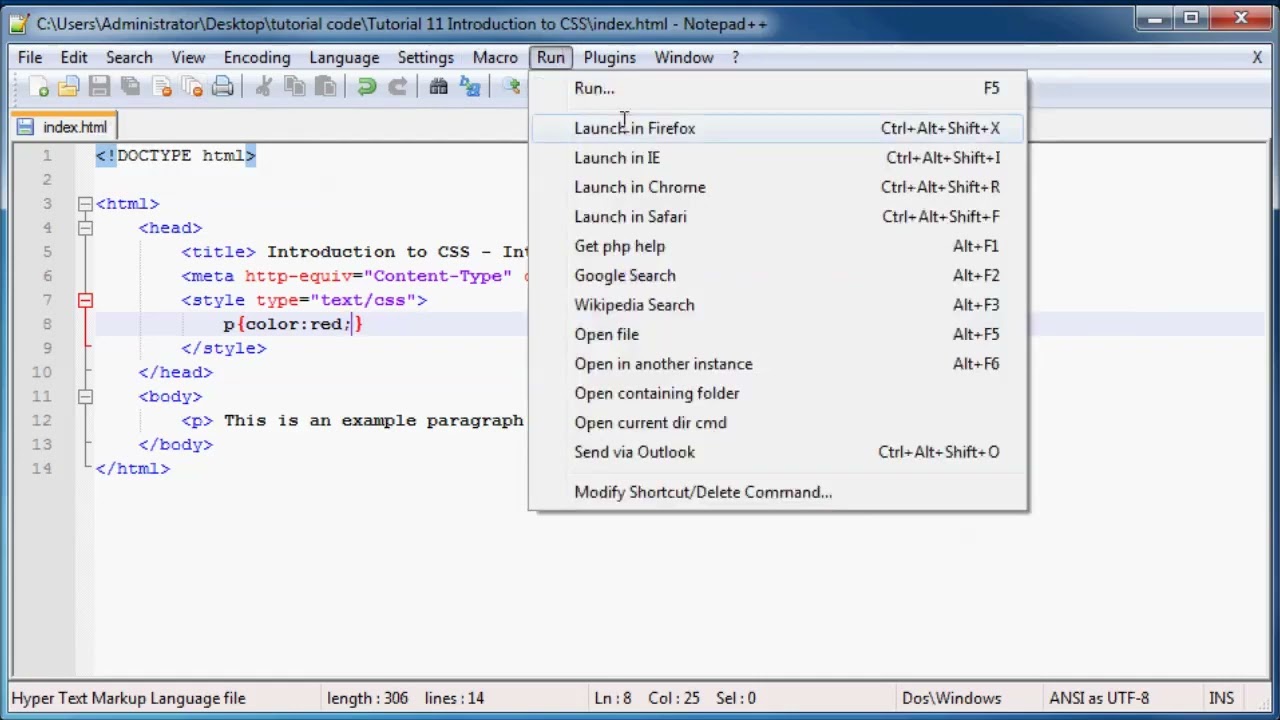1280x720 pixels.
Task: Open Find with the binoculars icon
Action: (438, 88)
